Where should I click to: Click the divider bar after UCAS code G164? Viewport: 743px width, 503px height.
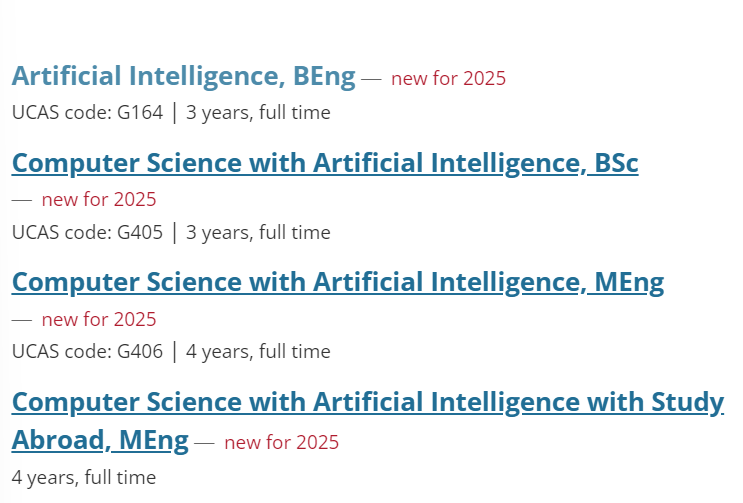[175, 113]
